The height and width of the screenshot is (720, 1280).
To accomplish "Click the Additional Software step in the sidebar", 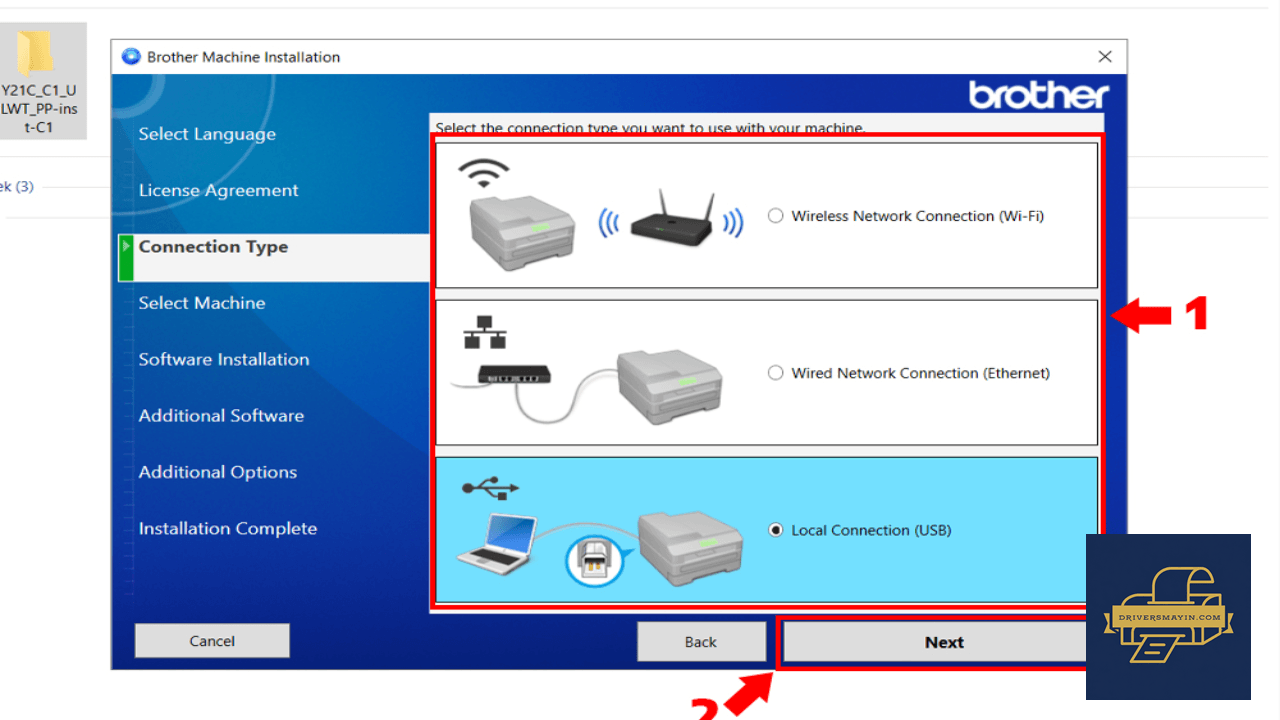I will (x=221, y=416).
